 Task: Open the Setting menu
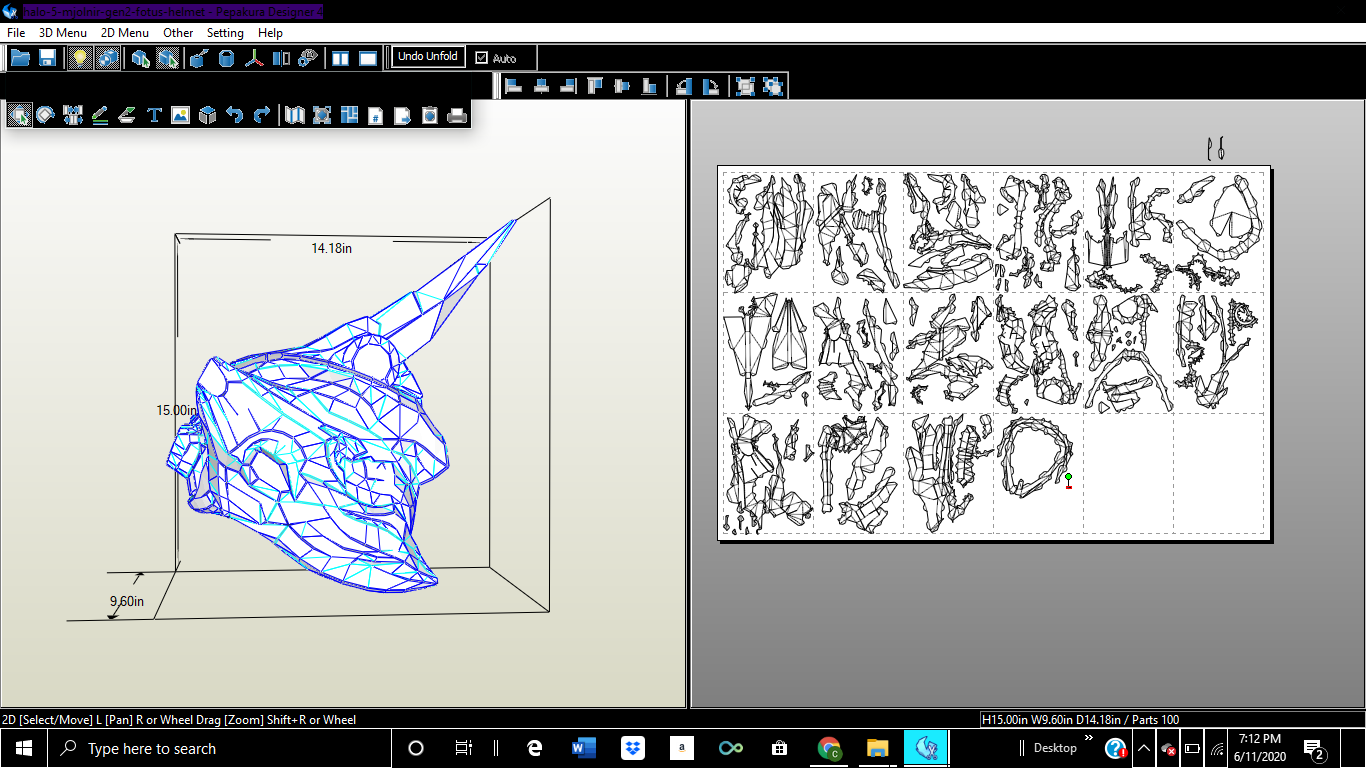point(225,33)
